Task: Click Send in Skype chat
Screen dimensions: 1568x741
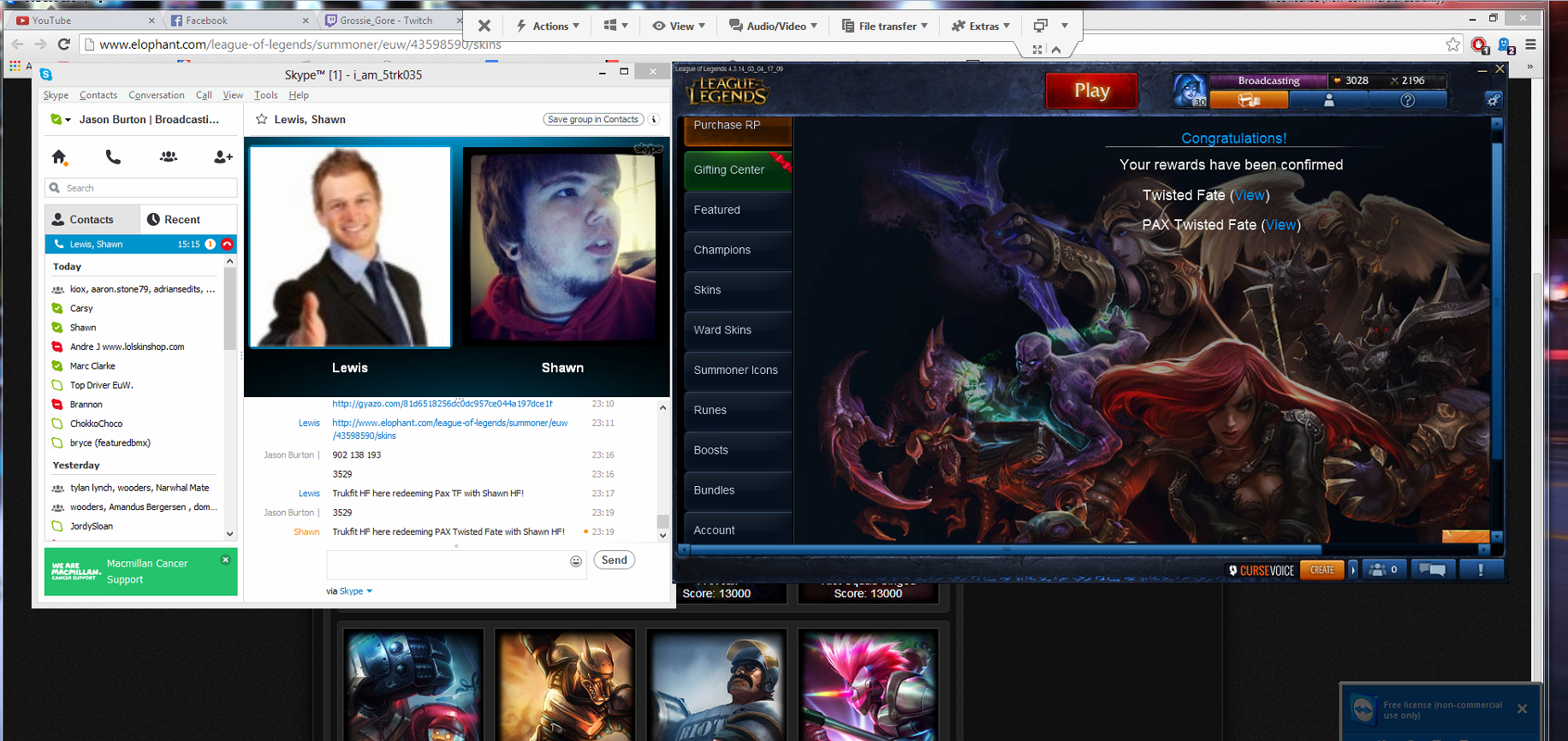Action: coord(615,560)
